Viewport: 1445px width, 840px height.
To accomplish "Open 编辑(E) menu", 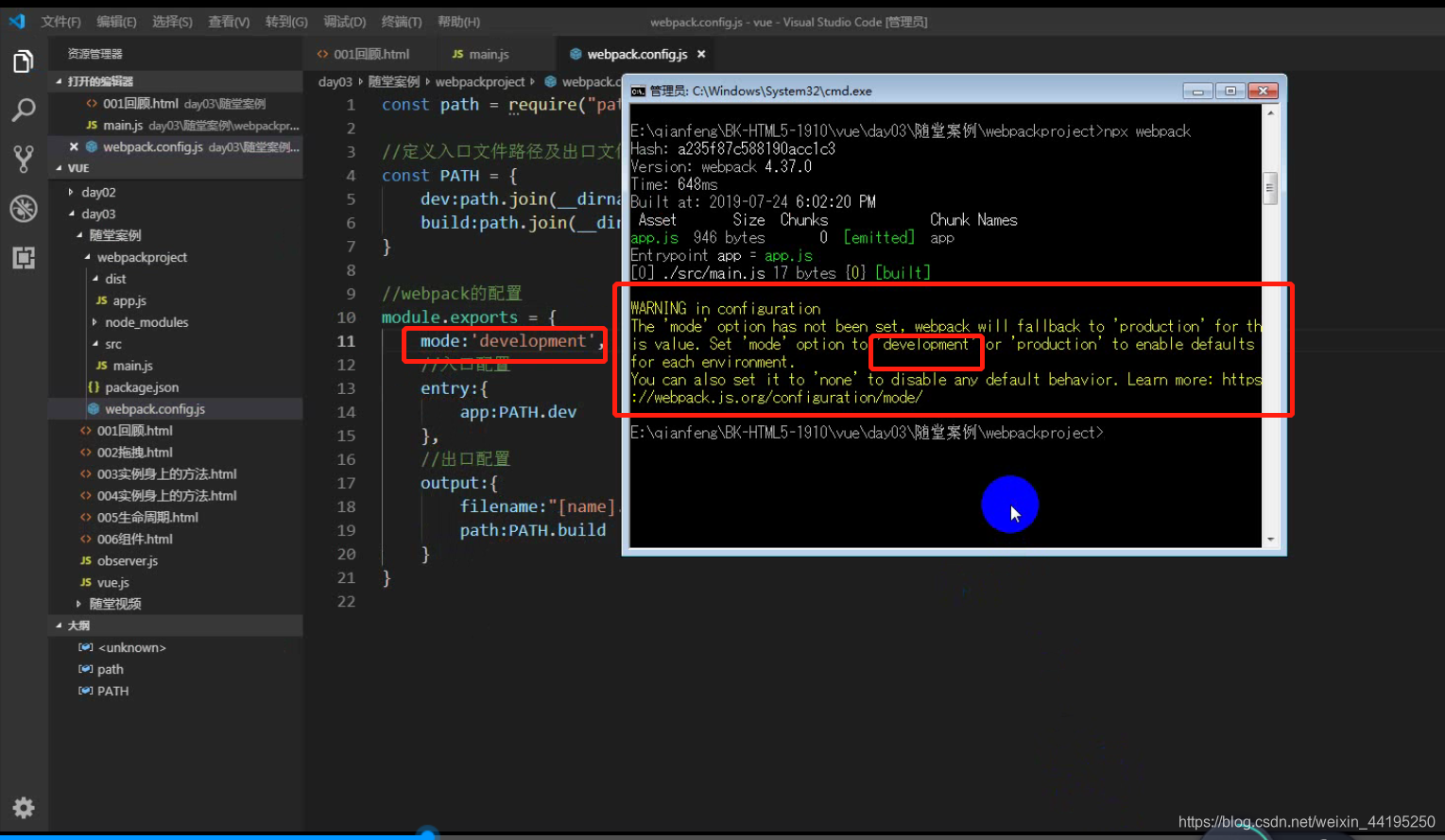I will point(116,22).
